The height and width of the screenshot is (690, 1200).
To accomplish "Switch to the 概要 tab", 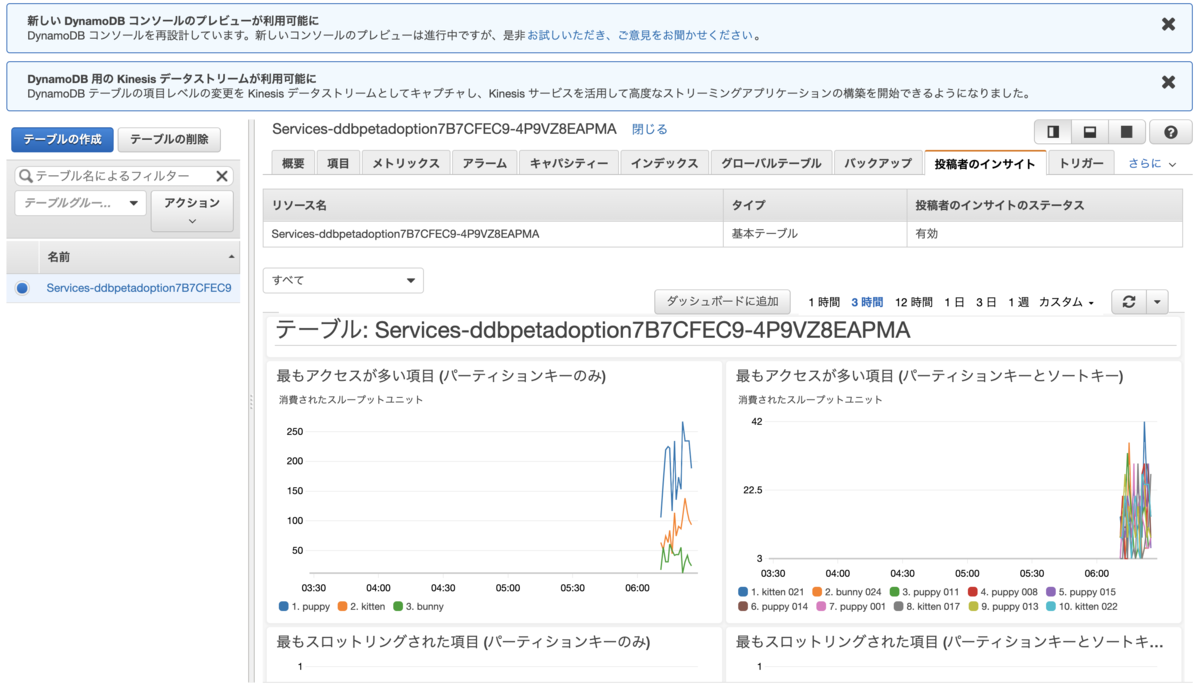I will pyautogui.click(x=293, y=163).
